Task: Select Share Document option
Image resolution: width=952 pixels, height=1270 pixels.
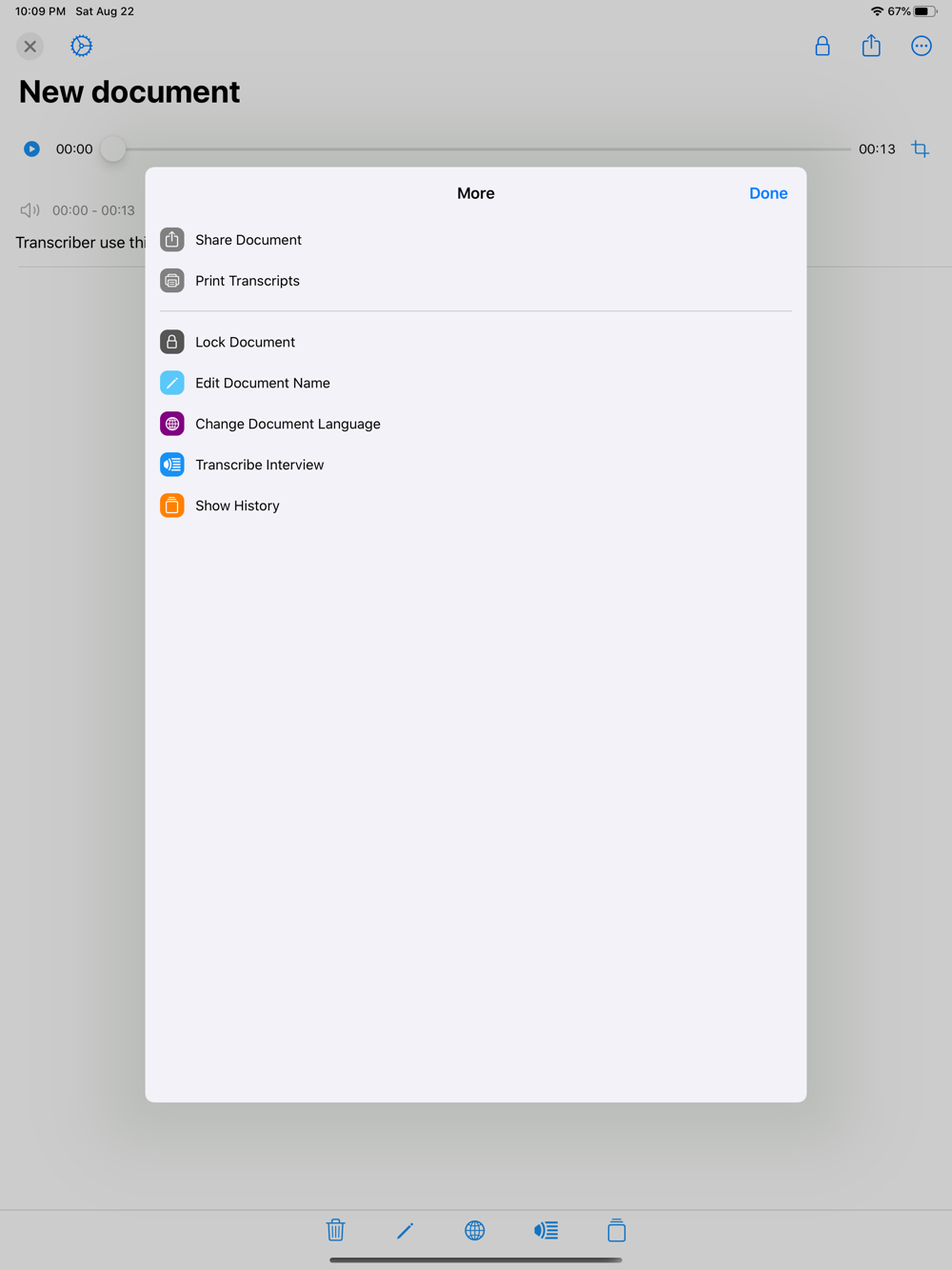Action: tap(476, 240)
